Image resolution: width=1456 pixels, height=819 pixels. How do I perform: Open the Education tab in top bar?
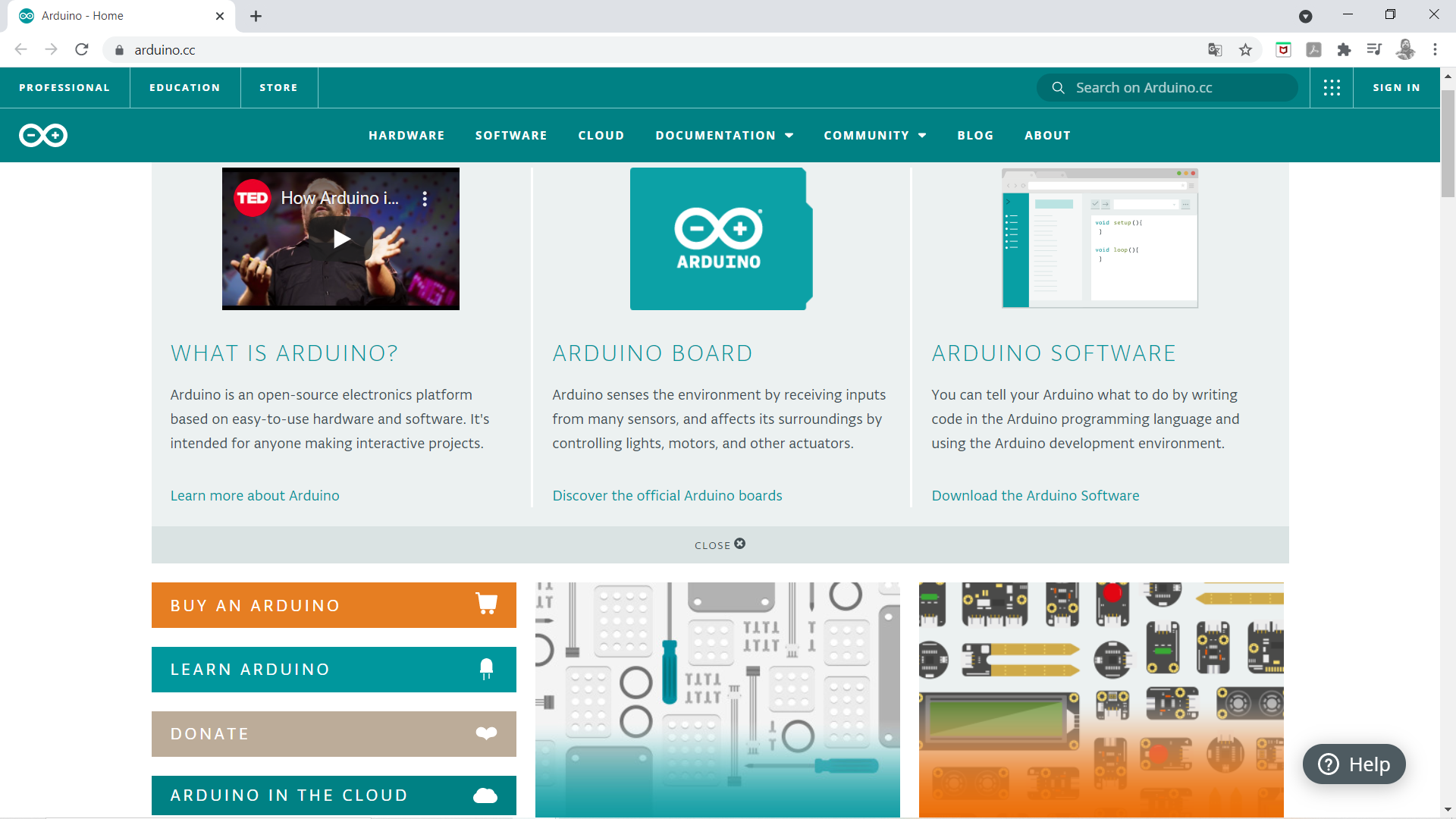(x=185, y=88)
